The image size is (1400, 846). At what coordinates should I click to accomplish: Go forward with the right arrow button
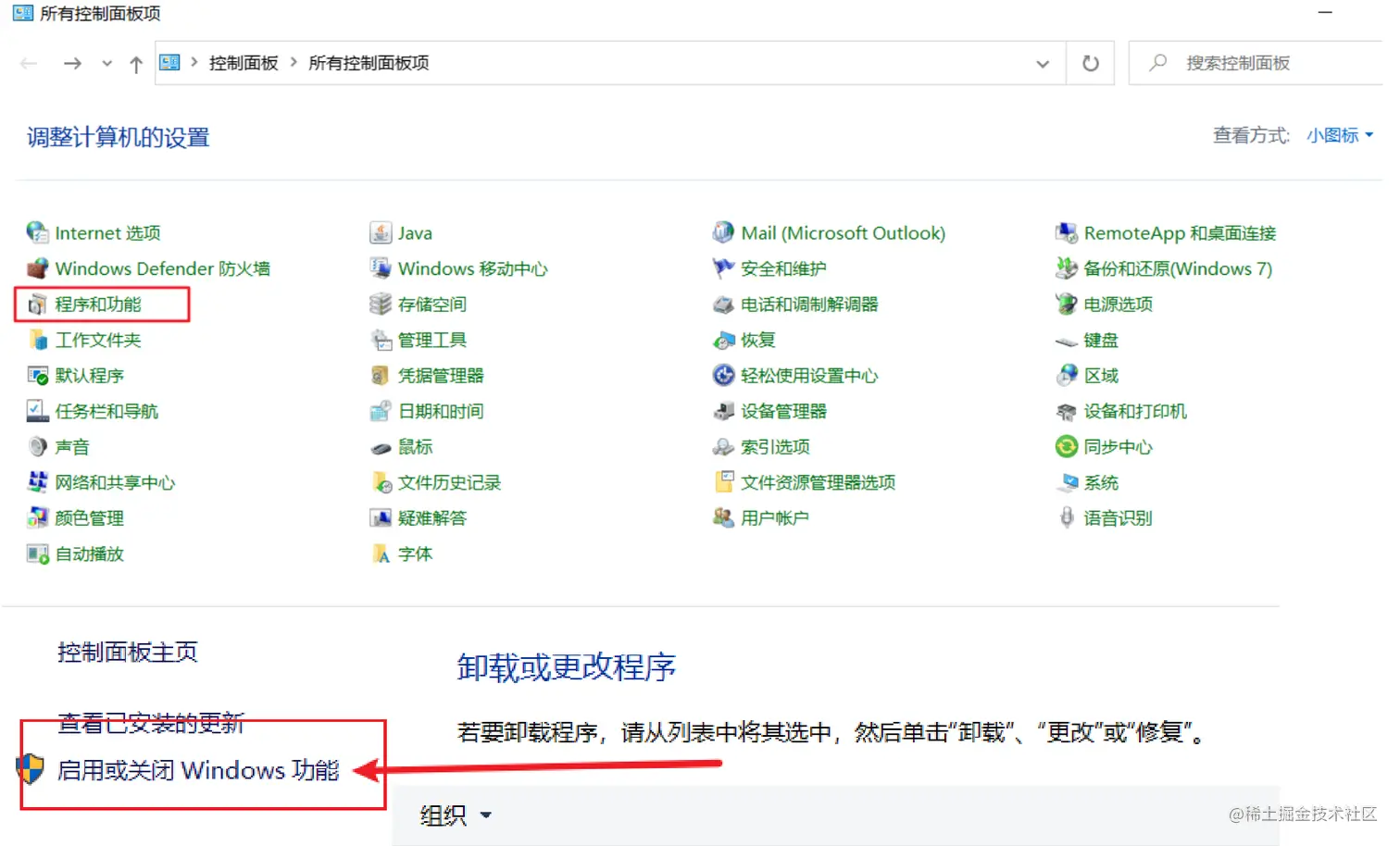[72, 64]
